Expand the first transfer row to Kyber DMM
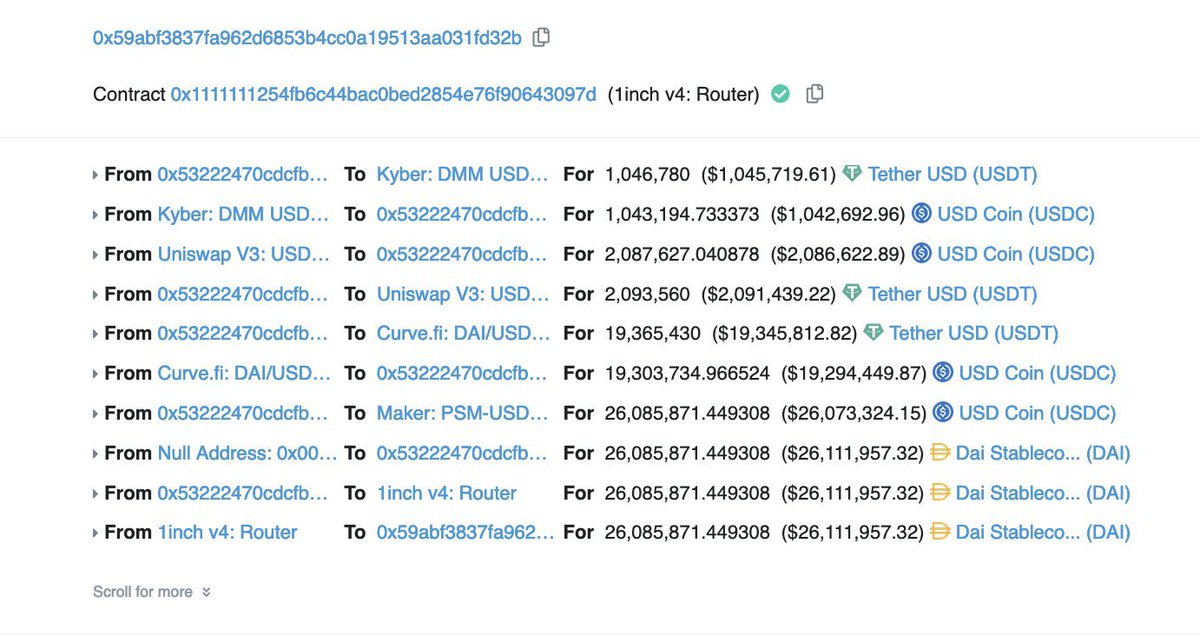The image size is (1200, 636). (x=96, y=175)
